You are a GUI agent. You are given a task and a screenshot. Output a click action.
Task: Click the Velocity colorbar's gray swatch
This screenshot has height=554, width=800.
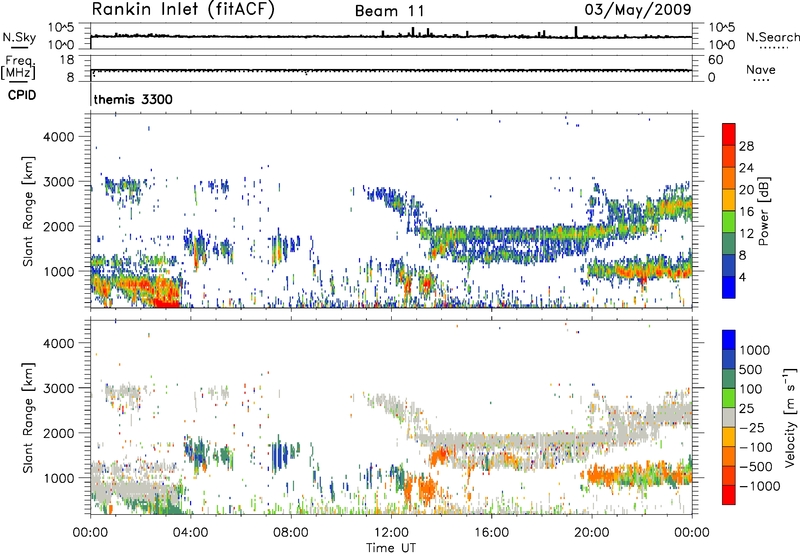(x=729, y=418)
